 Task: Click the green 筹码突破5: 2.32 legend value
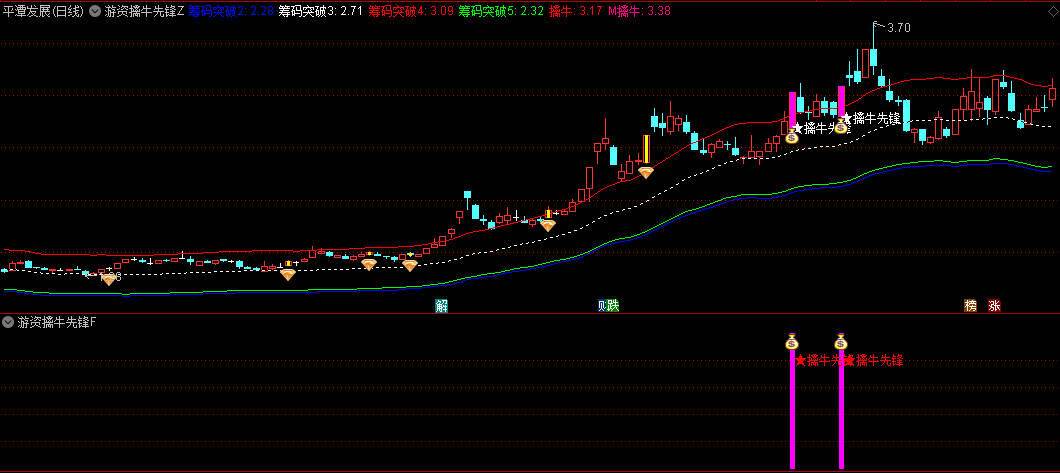click(501, 11)
